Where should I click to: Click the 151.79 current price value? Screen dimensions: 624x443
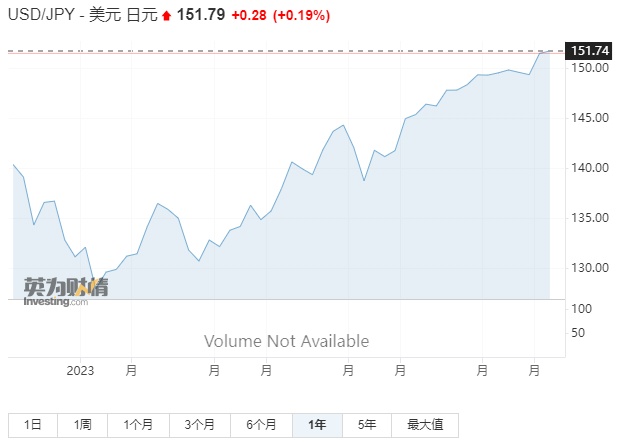pos(201,16)
